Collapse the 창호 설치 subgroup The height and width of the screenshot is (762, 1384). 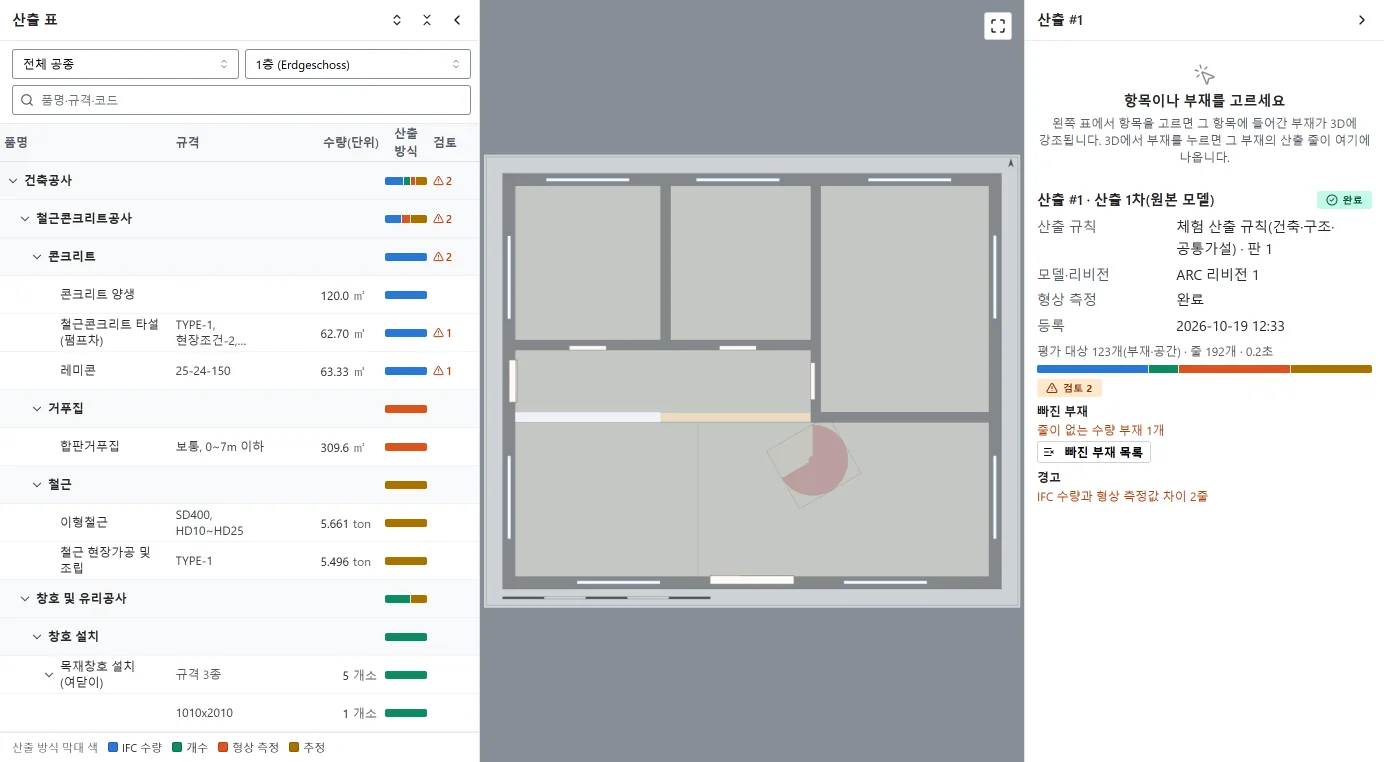coord(38,637)
